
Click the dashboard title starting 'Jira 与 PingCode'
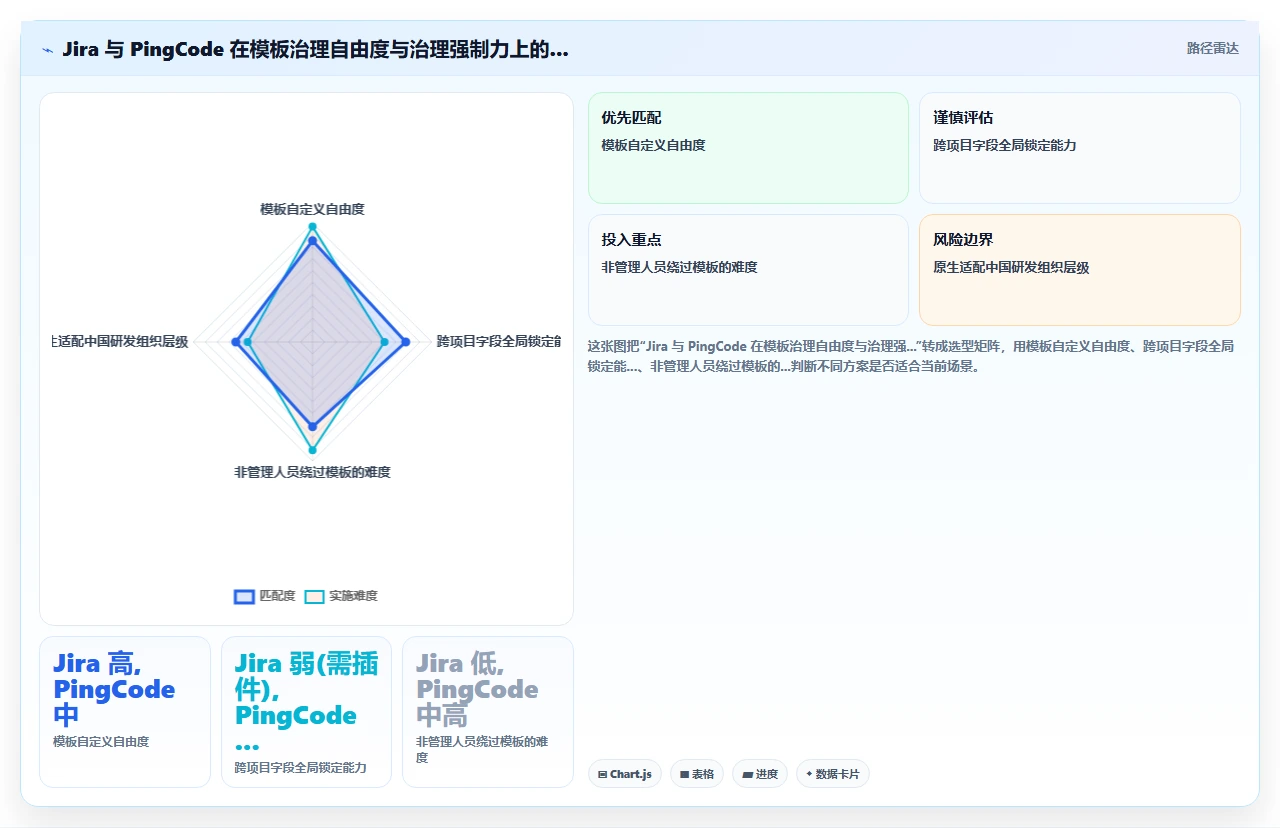click(x=315, y=49)
